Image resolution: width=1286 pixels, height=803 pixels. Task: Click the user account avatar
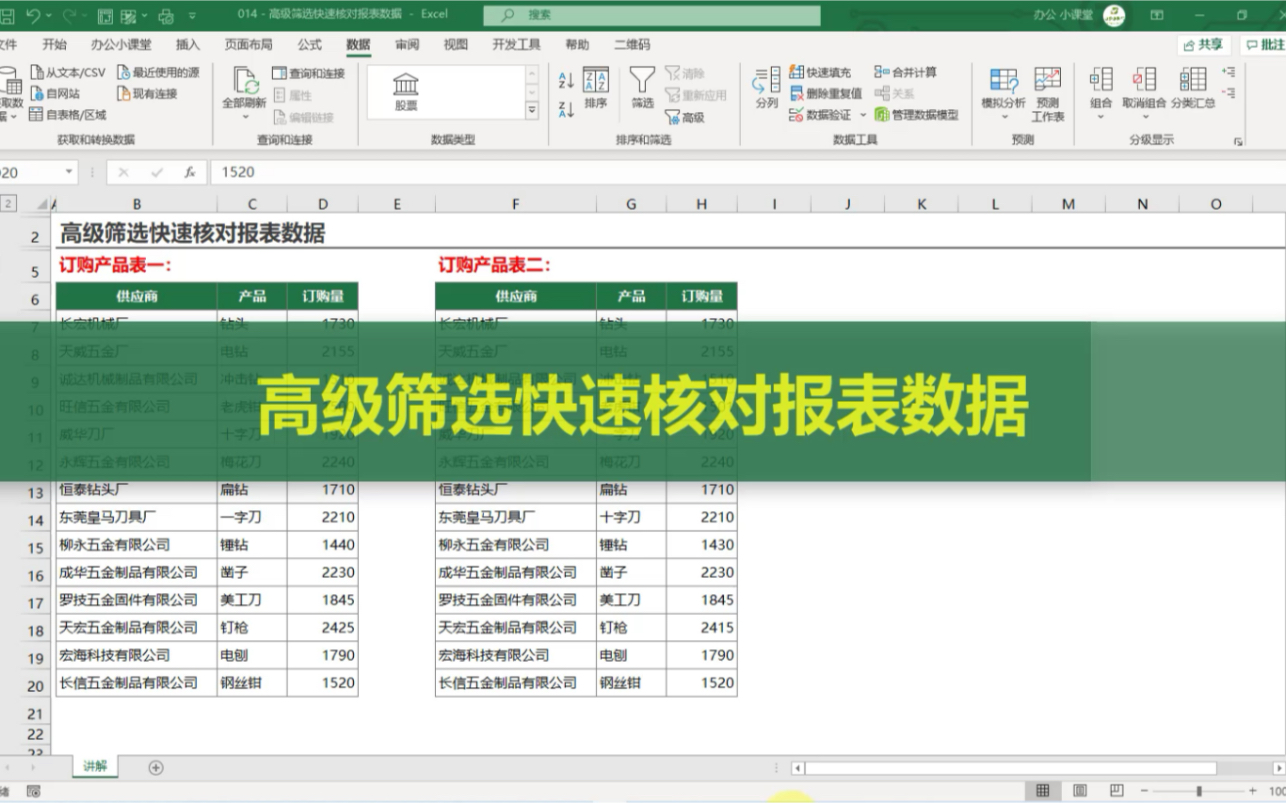[1114, 15]
